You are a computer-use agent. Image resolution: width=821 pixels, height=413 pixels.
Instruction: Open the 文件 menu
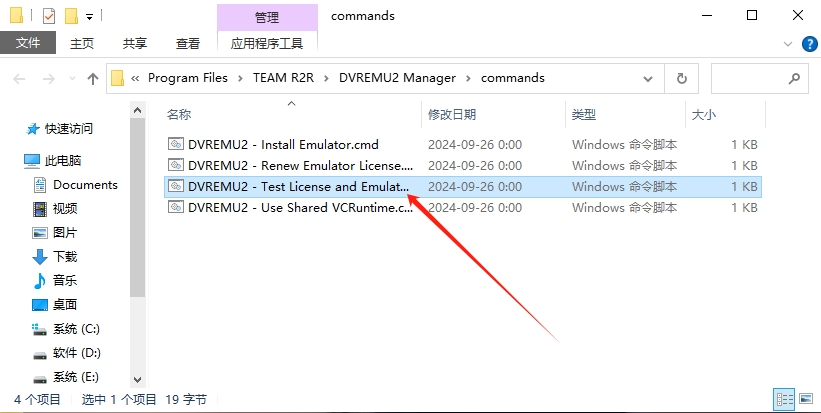click(x=28, y=43)
